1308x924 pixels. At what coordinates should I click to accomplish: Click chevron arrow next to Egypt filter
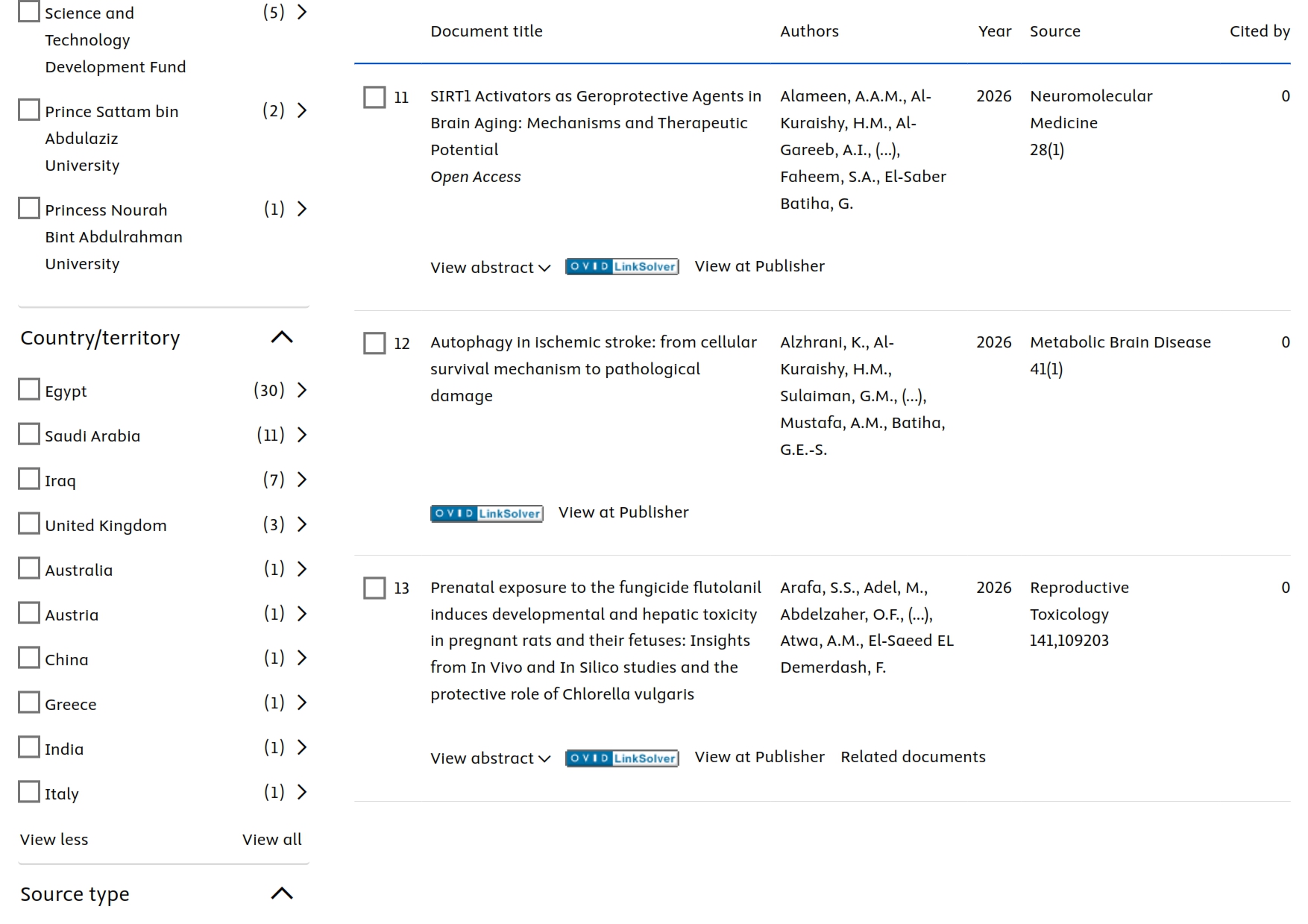coord(302,390)
